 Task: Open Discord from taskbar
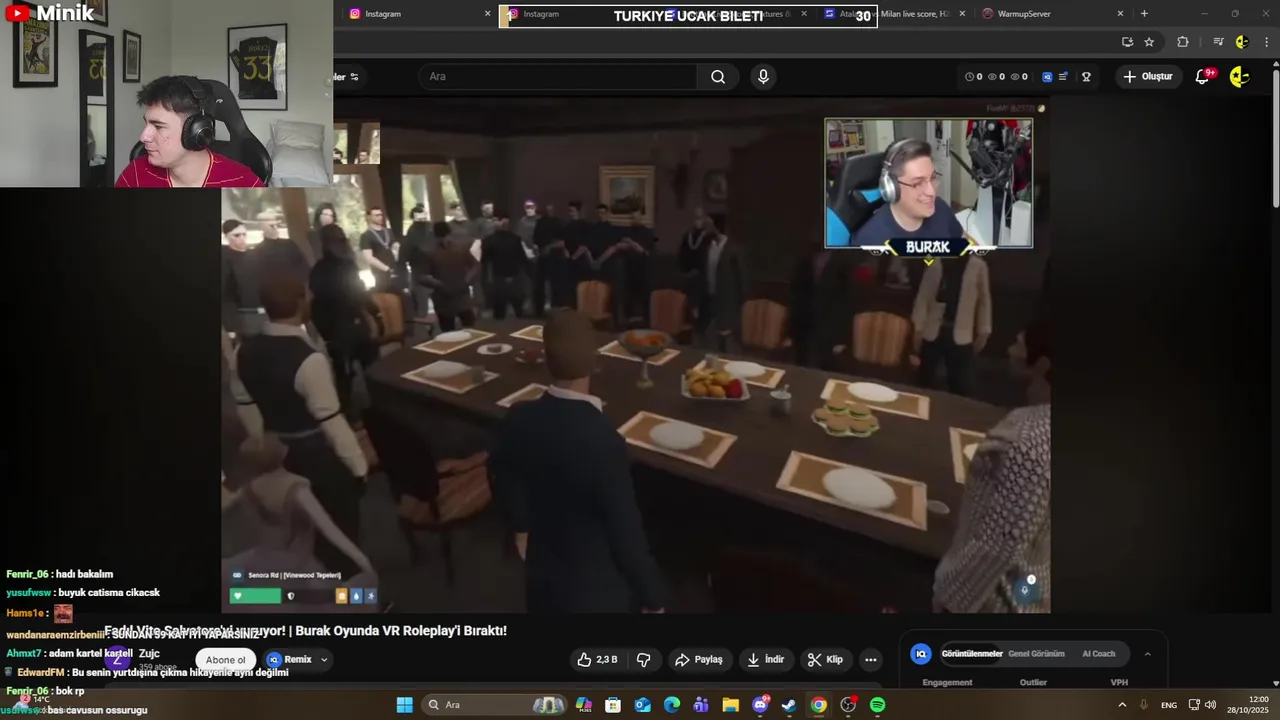760,705
